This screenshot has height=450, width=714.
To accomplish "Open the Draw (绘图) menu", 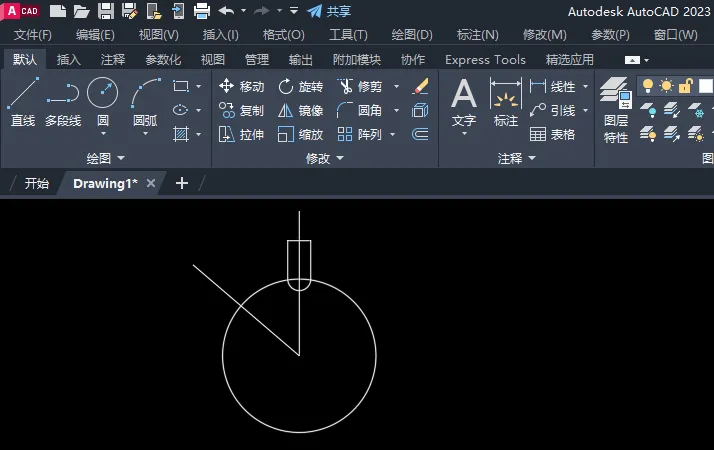I will [412, 35].
